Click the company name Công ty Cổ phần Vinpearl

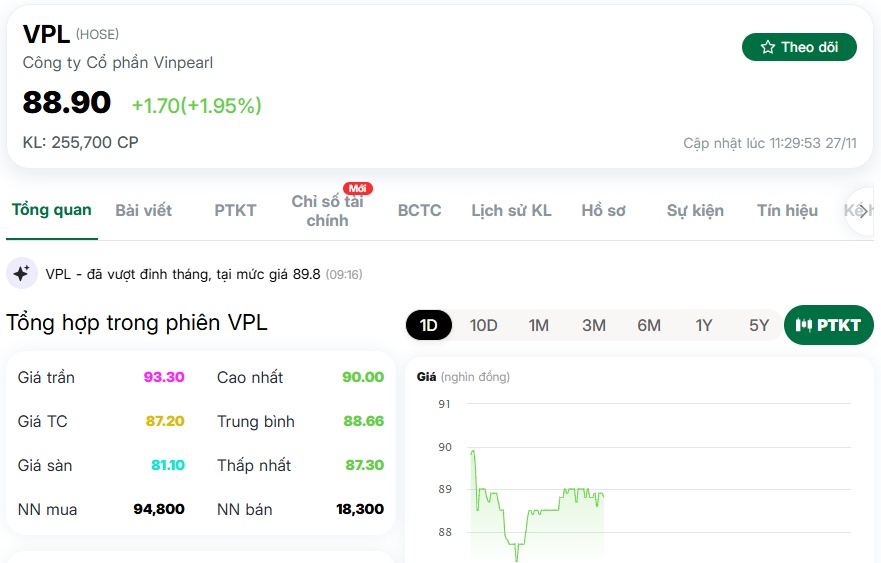(118, 62)
